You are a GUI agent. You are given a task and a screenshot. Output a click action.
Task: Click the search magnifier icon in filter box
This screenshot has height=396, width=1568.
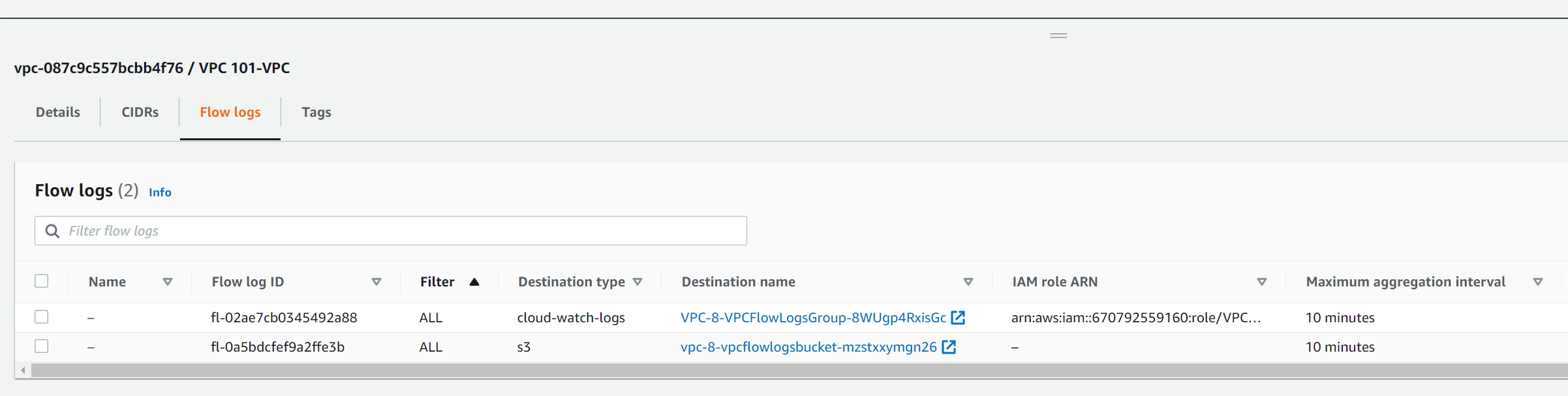[52, 231]
